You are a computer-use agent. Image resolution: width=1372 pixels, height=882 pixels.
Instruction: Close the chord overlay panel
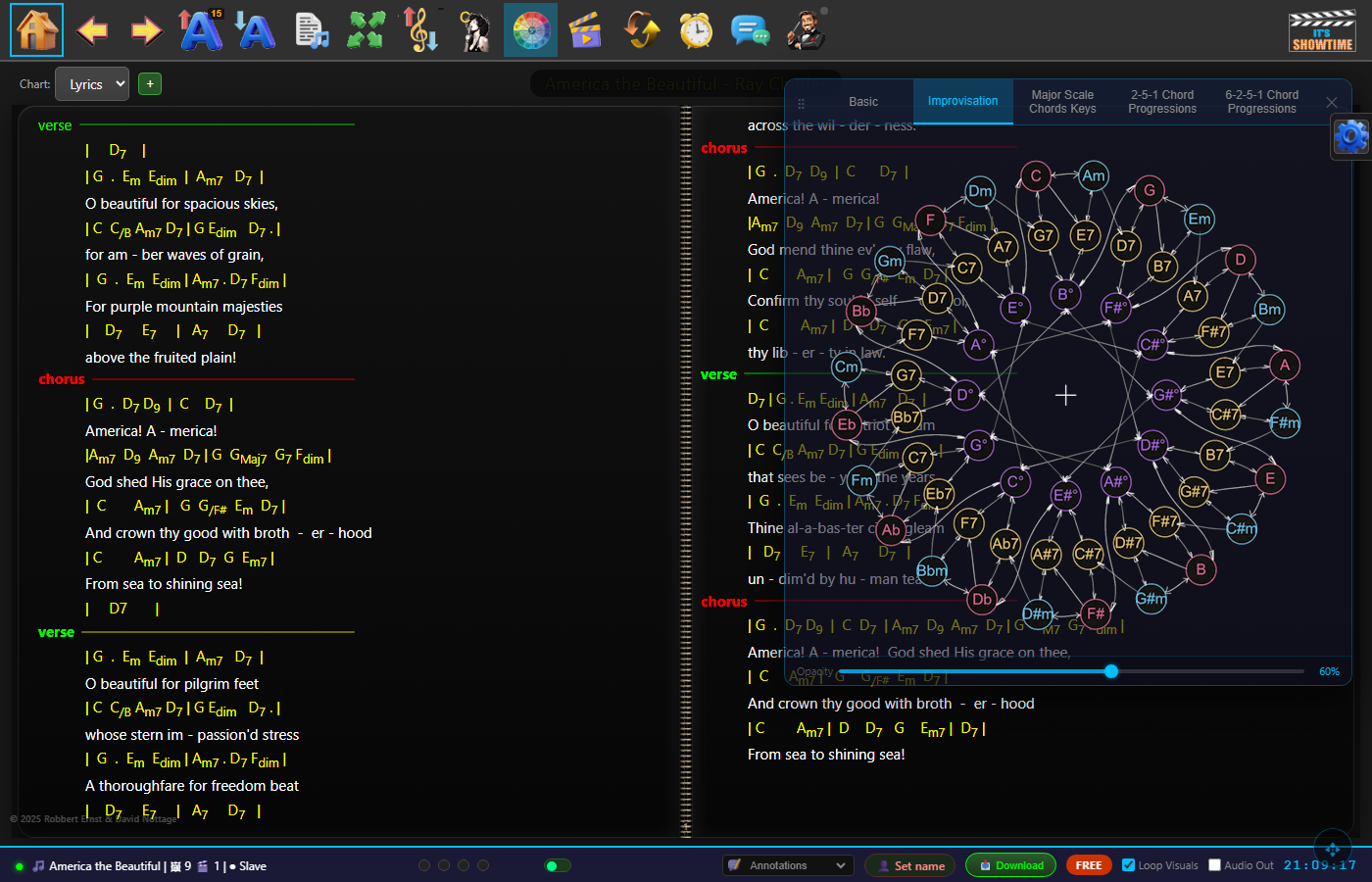[x=1331, y=102]
